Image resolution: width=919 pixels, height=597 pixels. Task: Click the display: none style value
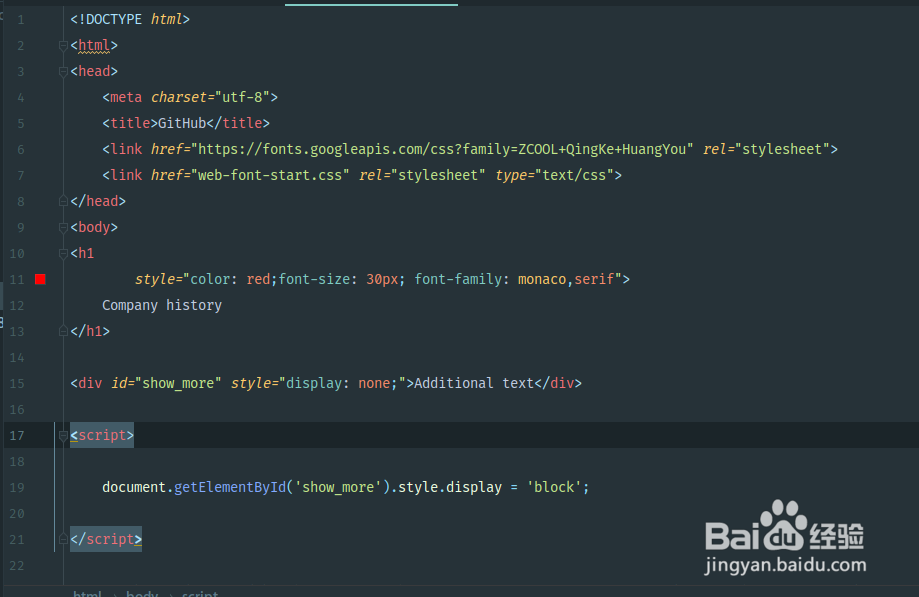[342, 383]
